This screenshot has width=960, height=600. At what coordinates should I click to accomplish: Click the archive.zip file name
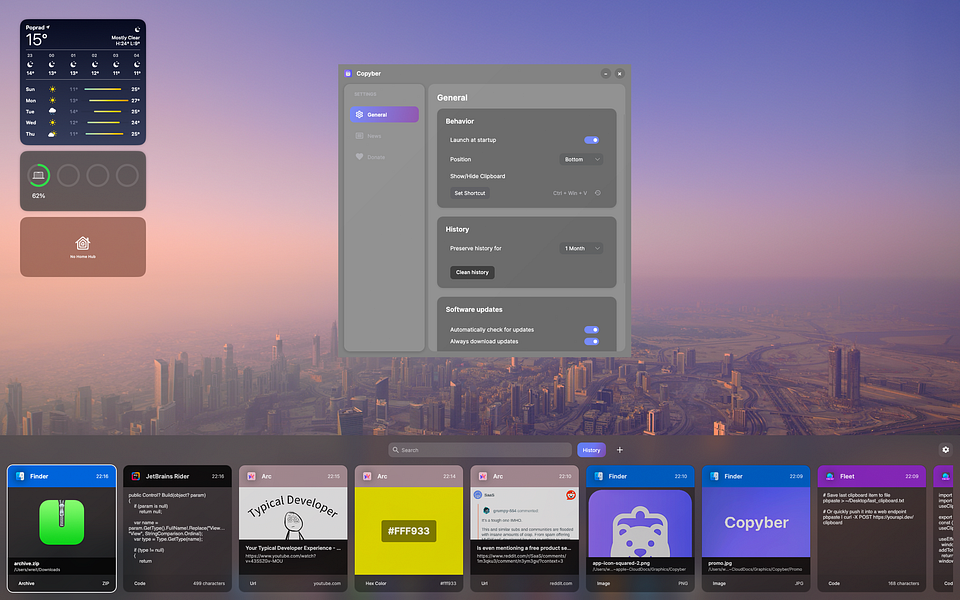(27, 563)
